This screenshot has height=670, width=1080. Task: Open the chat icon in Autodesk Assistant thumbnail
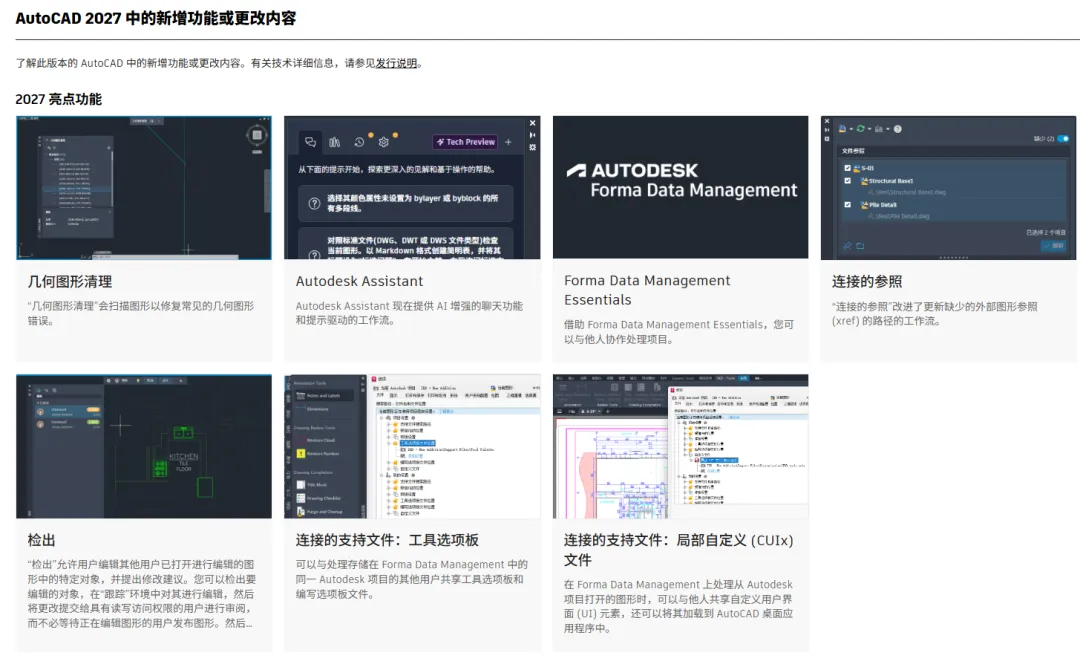click(311, 142)
